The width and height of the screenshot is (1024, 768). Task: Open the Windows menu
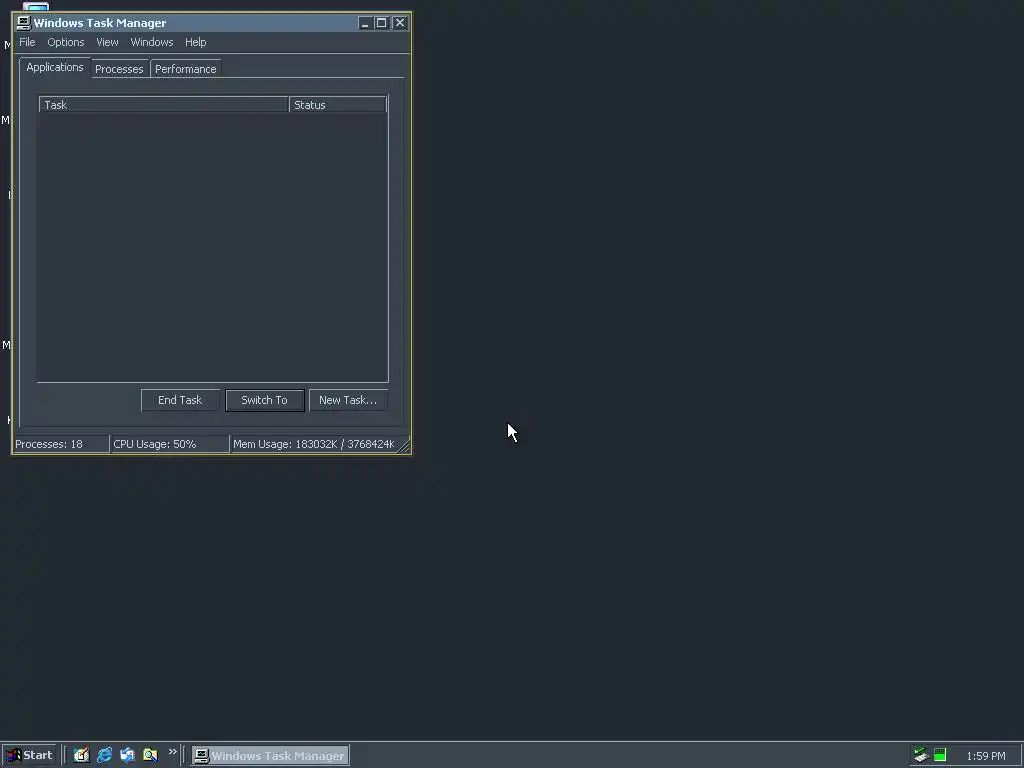click(x=152, y=42)
